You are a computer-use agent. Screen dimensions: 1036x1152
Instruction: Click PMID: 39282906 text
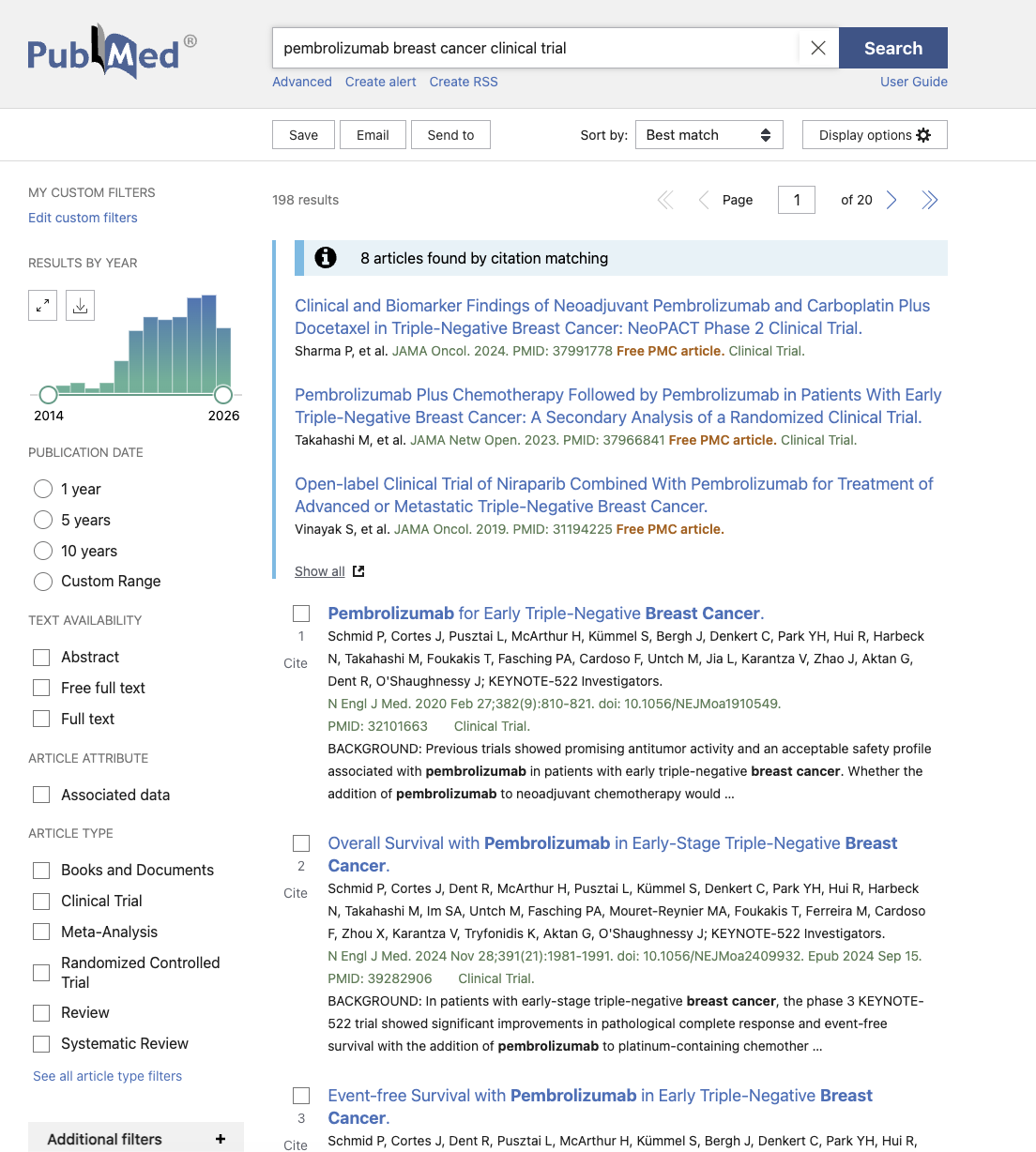tap(380, 978)
